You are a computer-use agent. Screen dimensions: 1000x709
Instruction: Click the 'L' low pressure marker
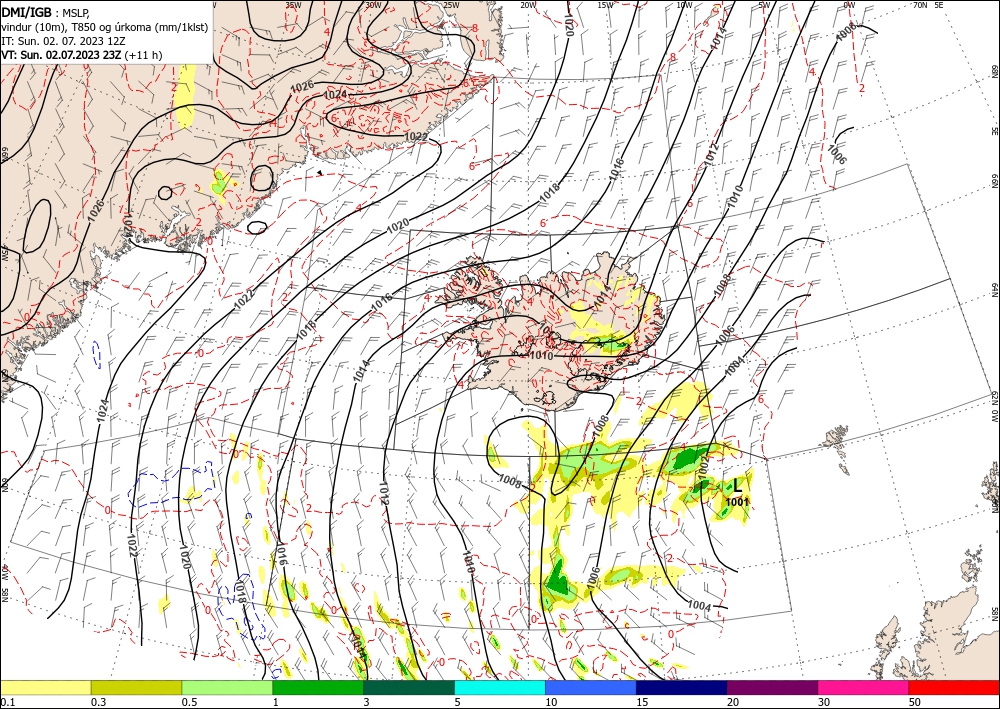[738, 486]
